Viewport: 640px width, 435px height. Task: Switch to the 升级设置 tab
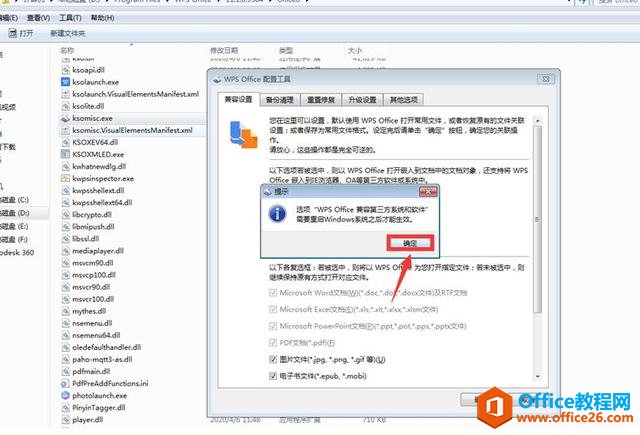click(x=362, y=100)
